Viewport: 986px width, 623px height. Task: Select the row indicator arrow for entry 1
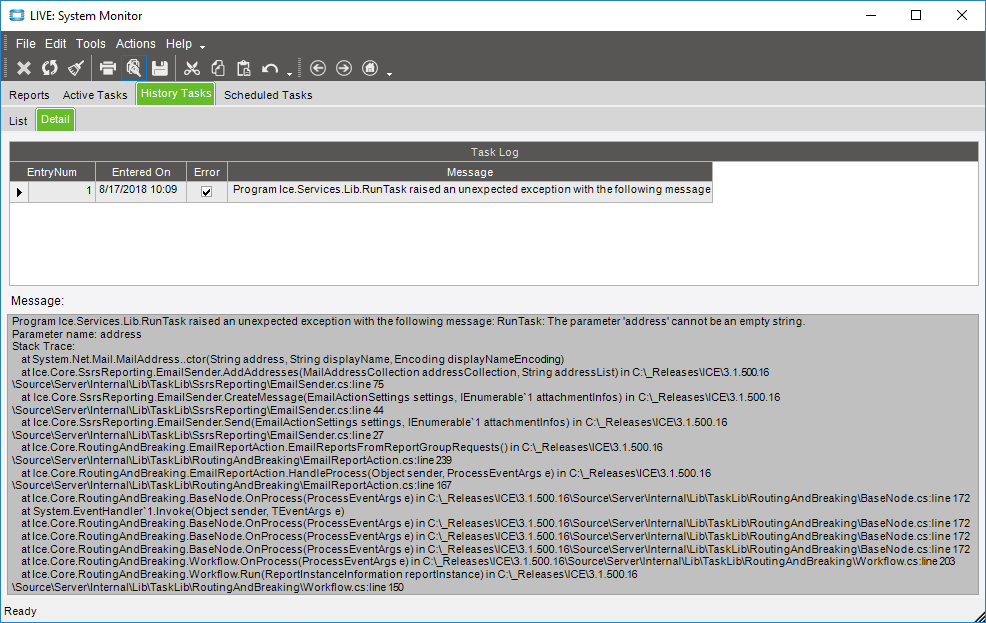click(19, 192)
